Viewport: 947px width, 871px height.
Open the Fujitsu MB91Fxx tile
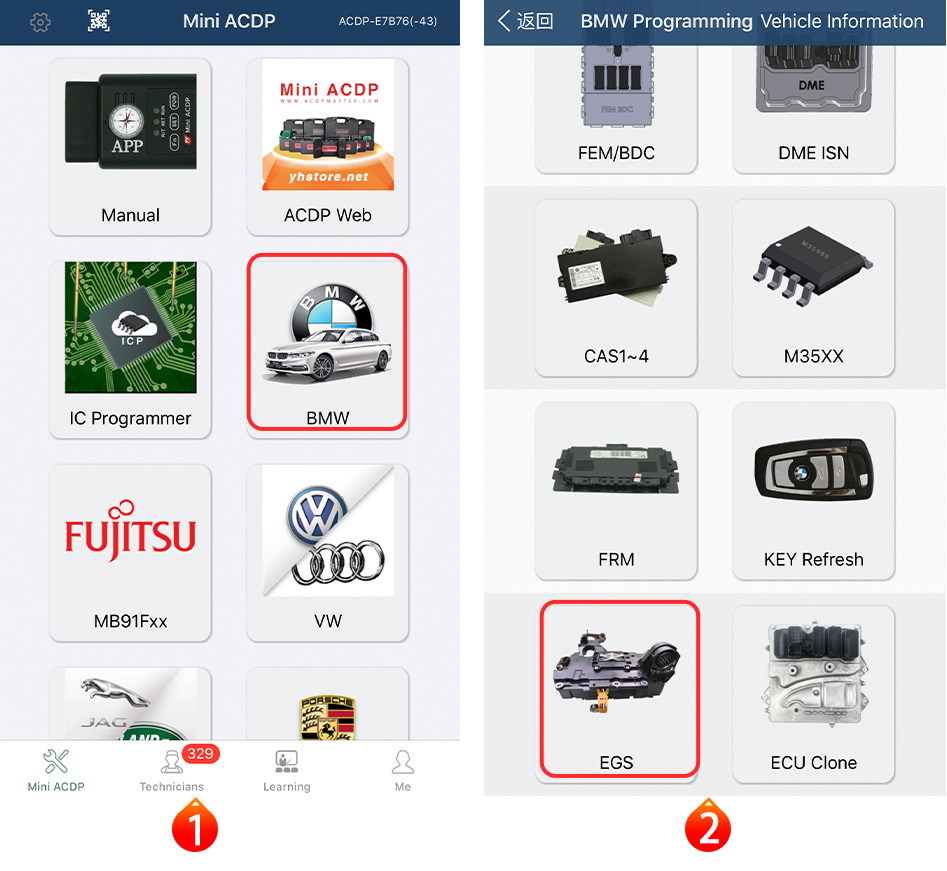click(x=130, y=553)
